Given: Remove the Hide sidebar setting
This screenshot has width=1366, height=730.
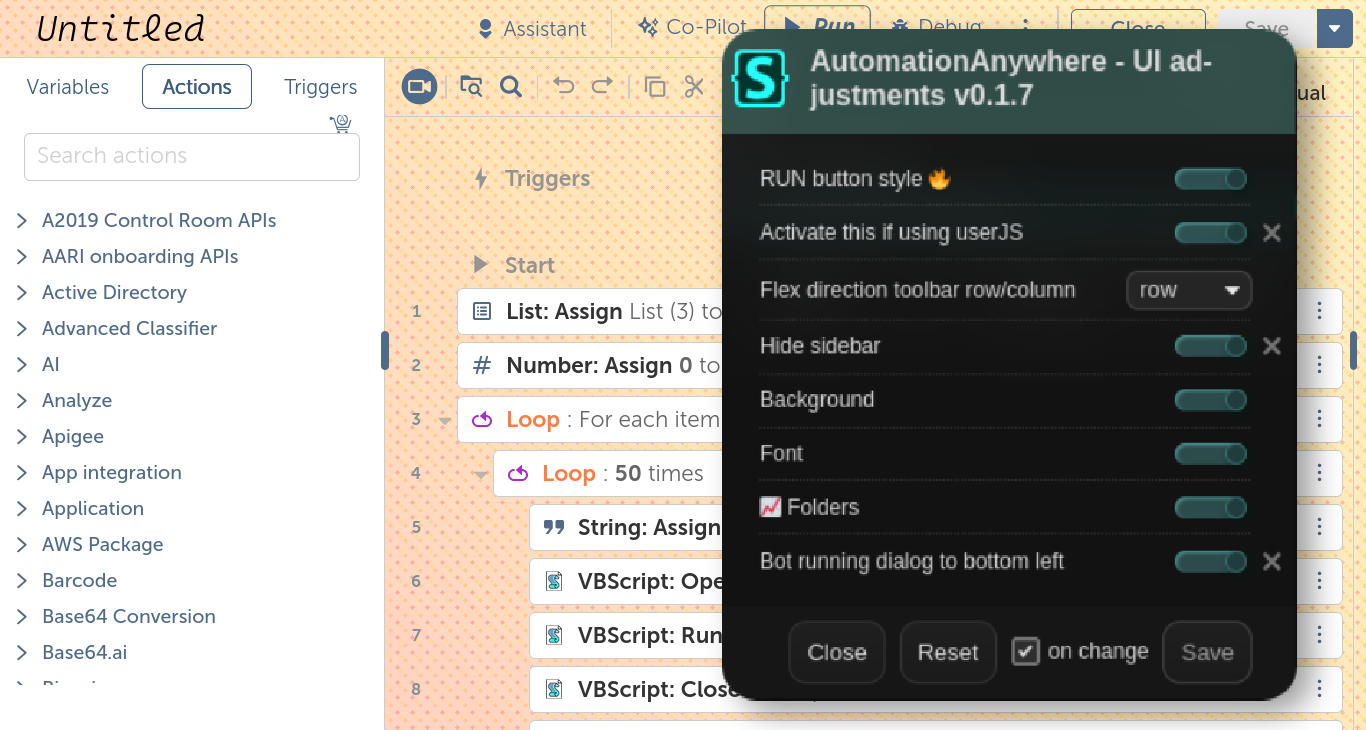Looking at the screenshot, I should (x=1271, y=346).
